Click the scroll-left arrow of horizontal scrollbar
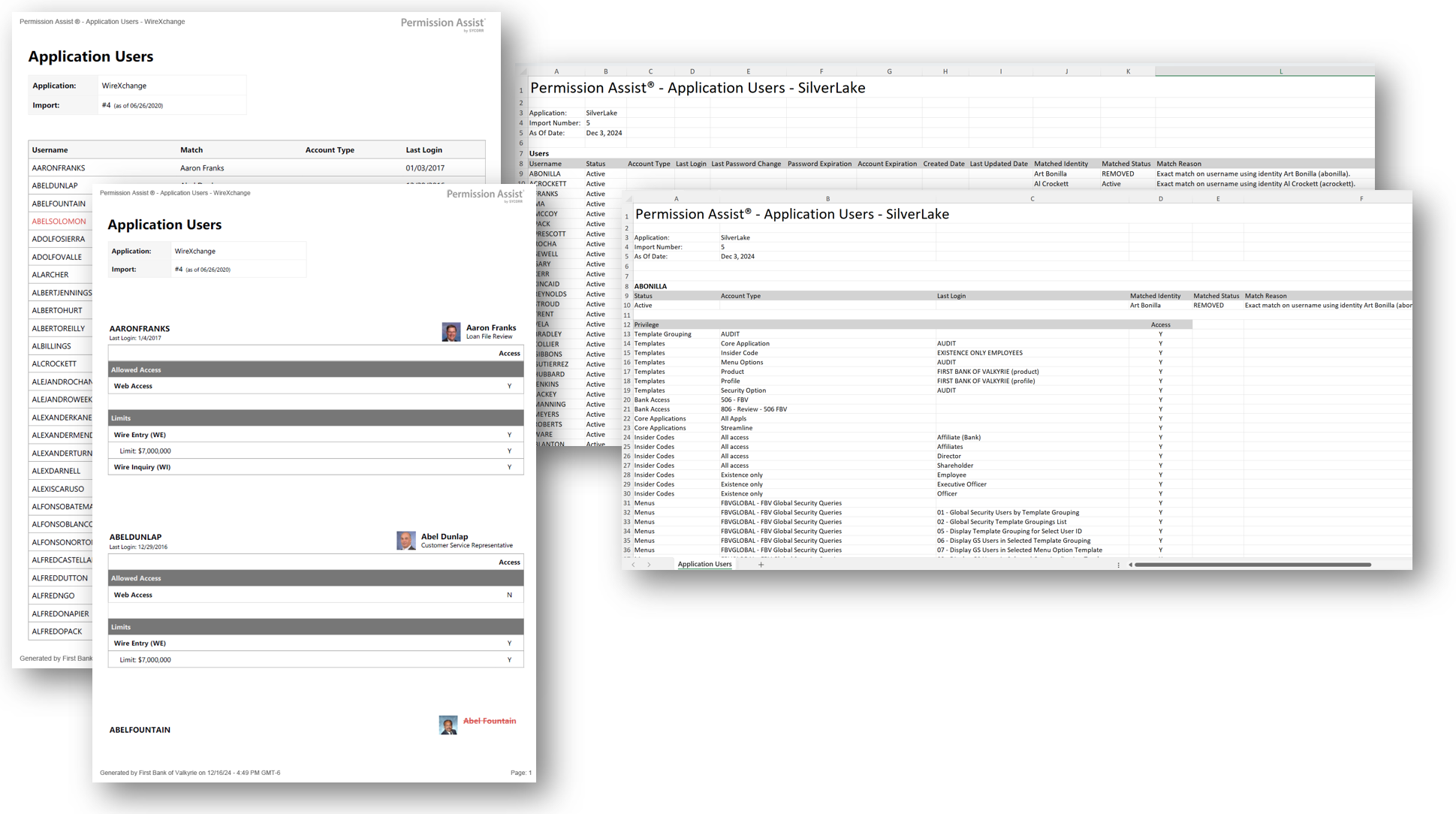 (x=1130, y=565)
